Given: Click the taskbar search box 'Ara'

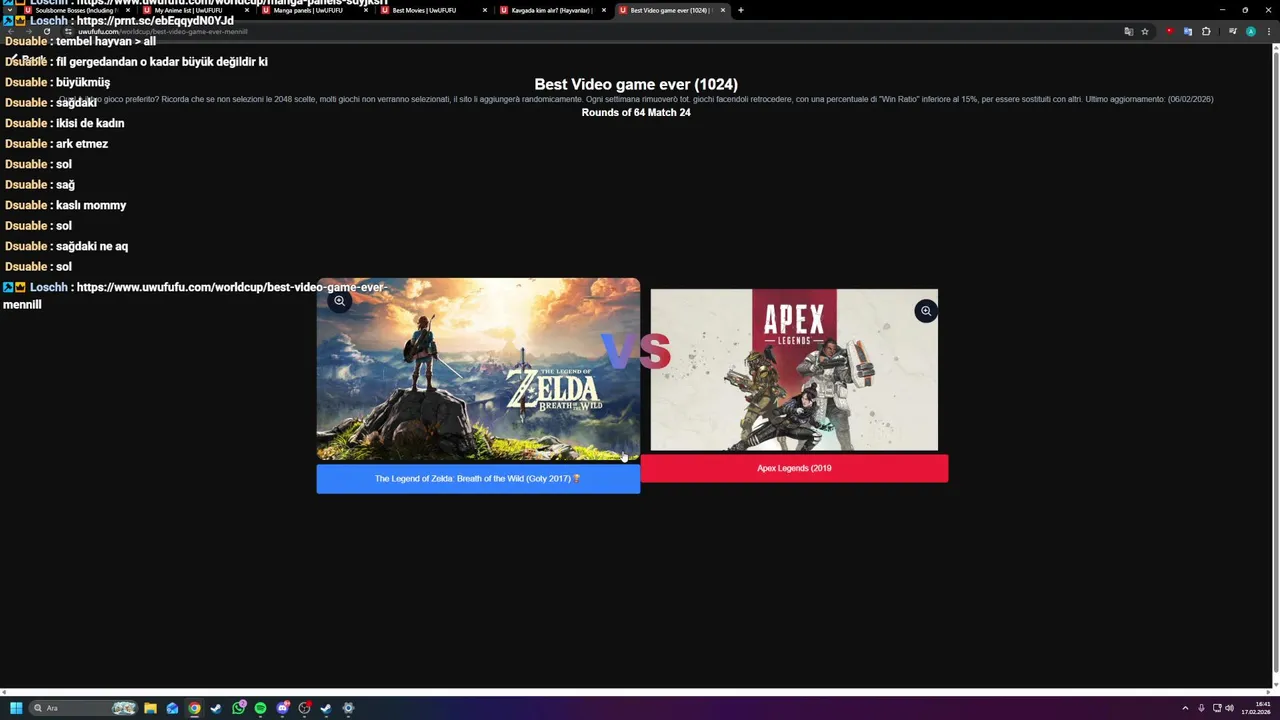Looking at the screenshot, I should 83,708.
